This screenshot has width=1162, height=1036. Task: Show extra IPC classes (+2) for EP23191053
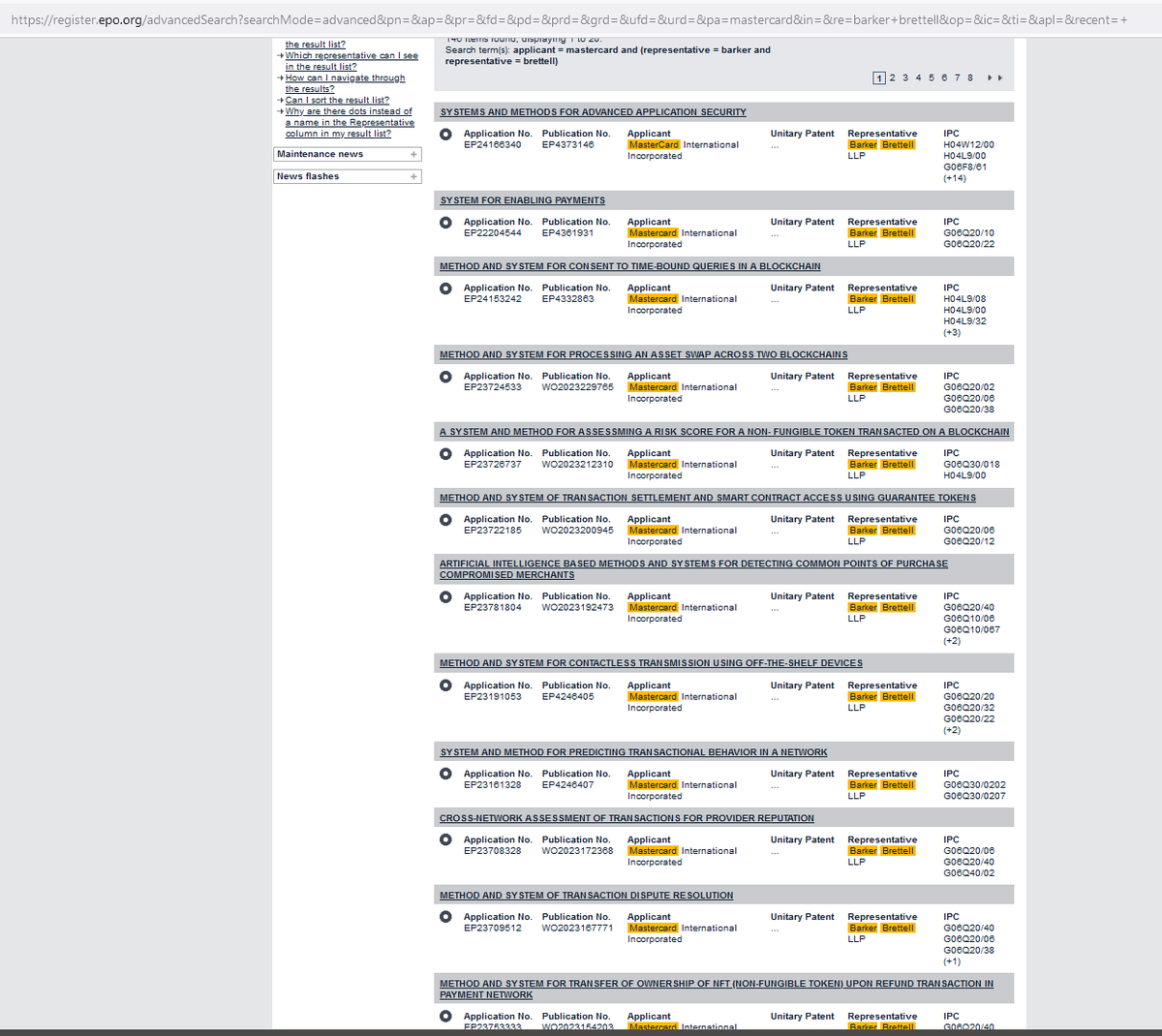[952, 730]
